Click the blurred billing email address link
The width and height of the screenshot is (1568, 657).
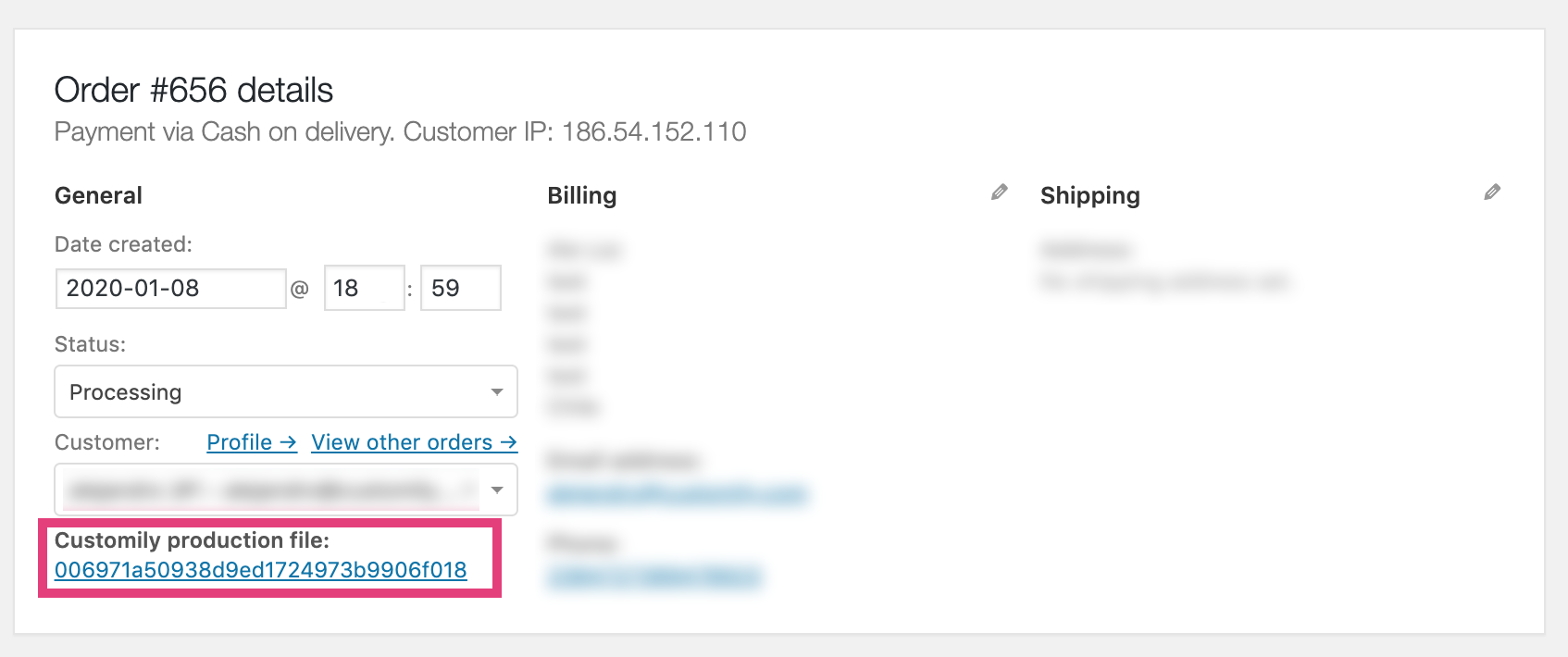(x=677, y=494)
